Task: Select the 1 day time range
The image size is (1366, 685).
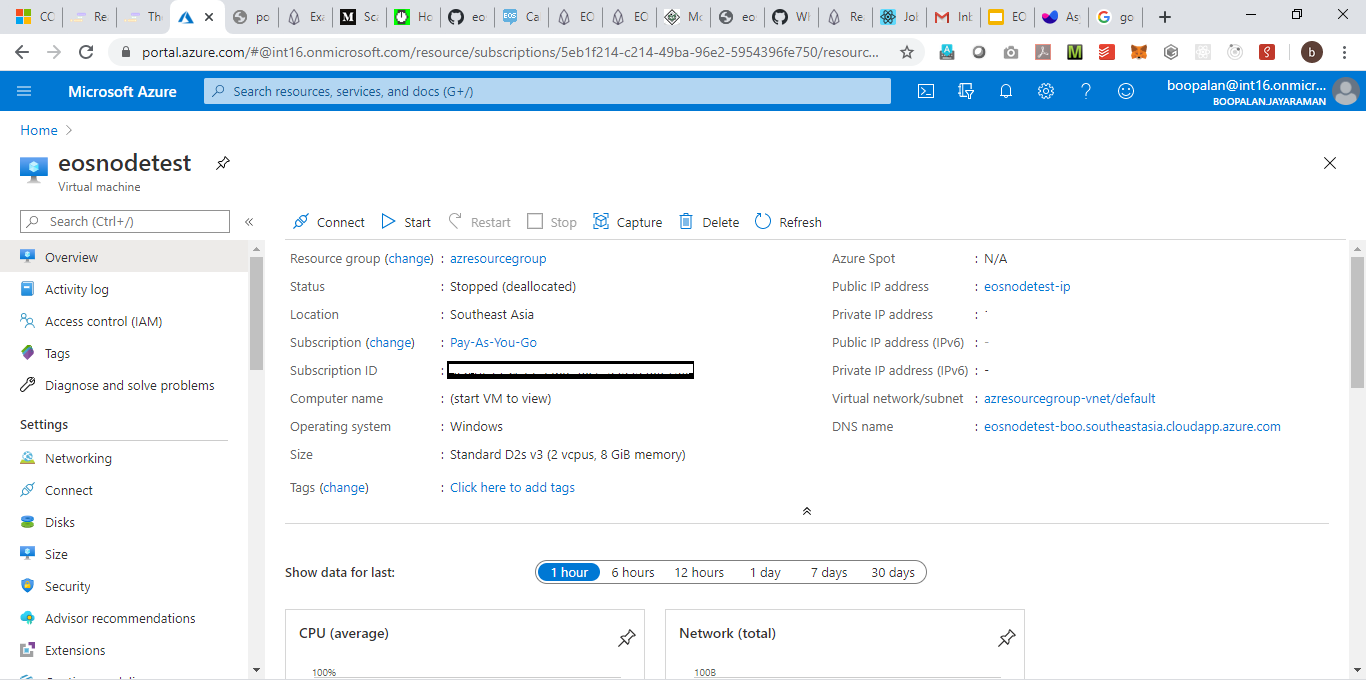Action: coord(765,572)
